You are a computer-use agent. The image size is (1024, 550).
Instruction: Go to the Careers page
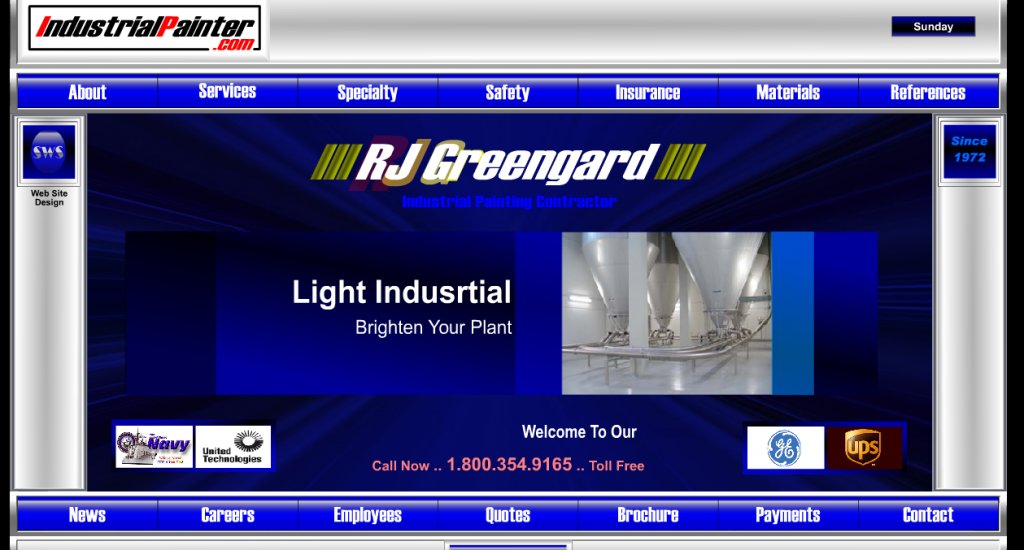(227, 515)
